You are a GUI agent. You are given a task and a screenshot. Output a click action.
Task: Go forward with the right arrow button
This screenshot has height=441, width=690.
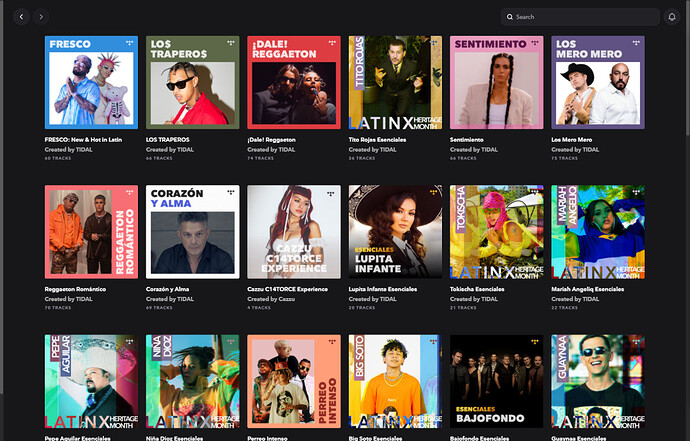tap(41, 17)
